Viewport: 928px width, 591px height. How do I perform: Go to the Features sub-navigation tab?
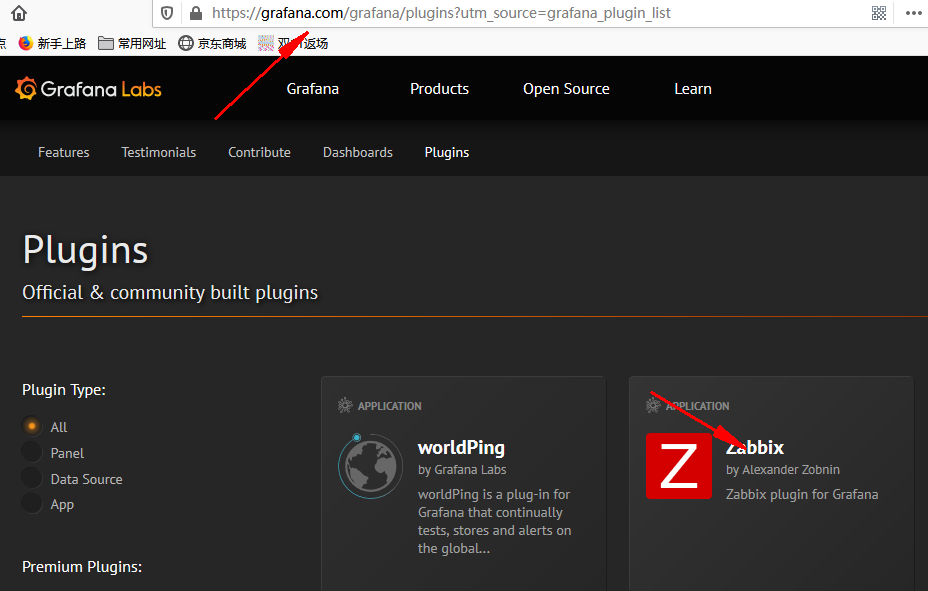click(64, 153)
